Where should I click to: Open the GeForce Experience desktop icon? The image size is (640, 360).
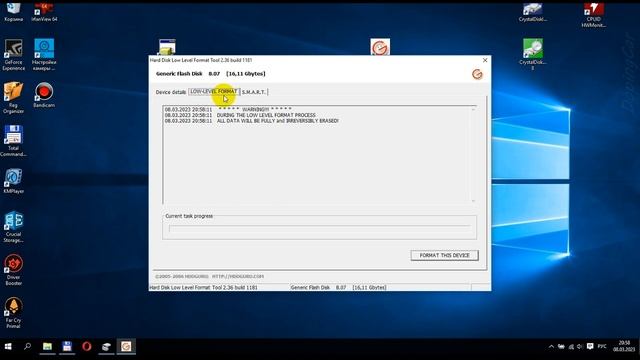[x=13, y=55]
